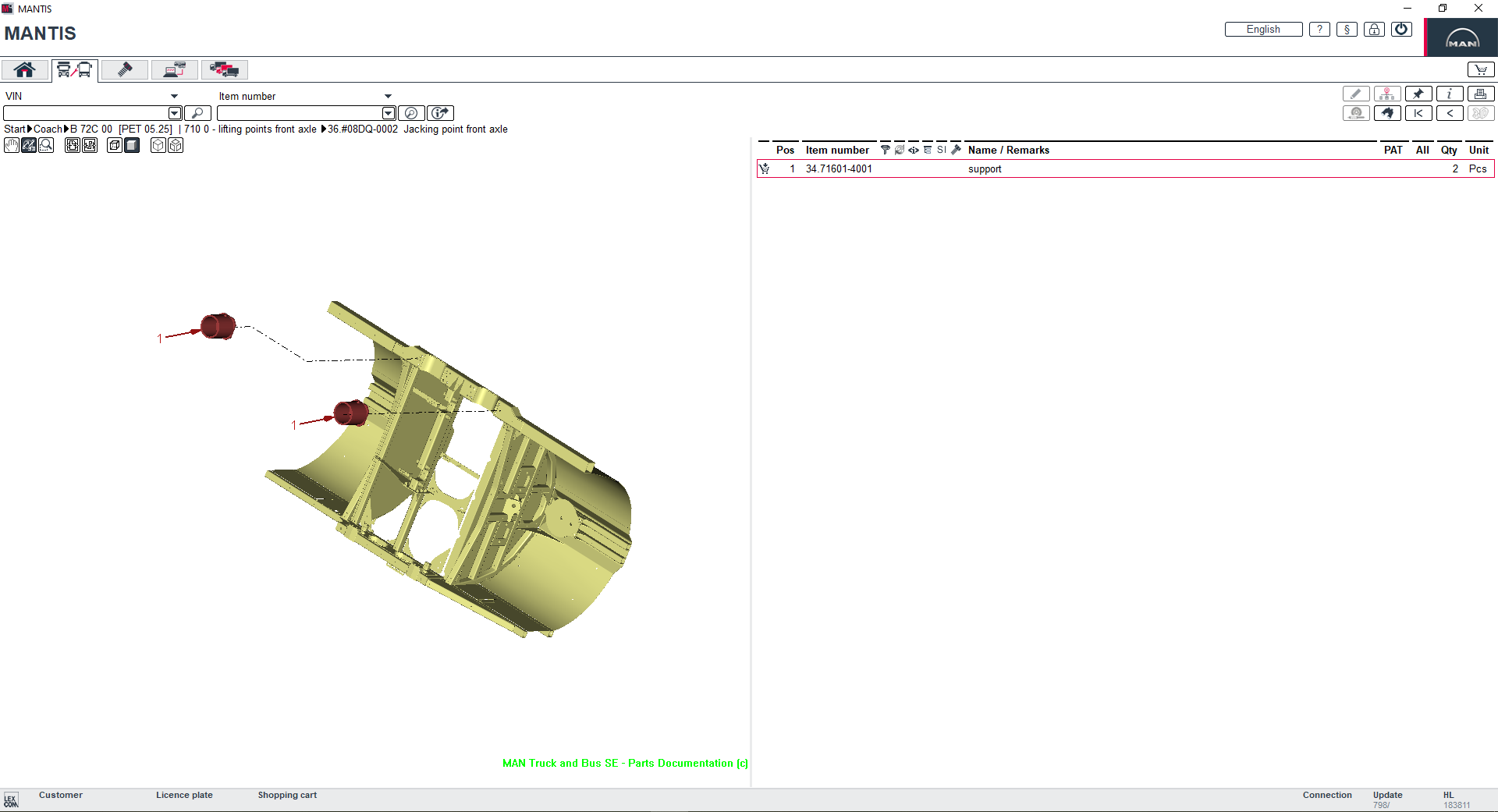The image size is (1498, 812).
Task: Select the magnifier zoom tool
Action: click(46, 145)
